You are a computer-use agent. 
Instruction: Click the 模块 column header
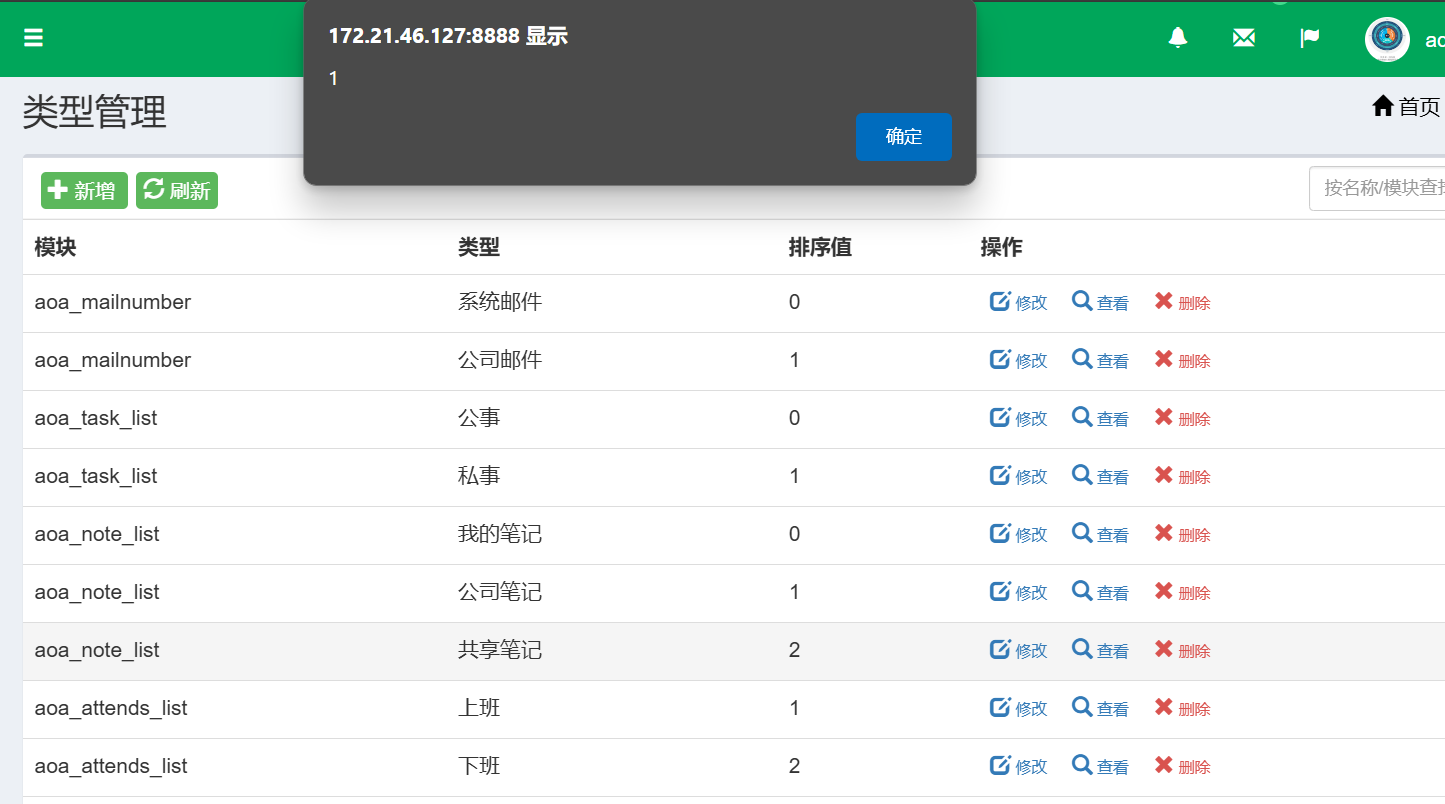(x=55, y=247)
